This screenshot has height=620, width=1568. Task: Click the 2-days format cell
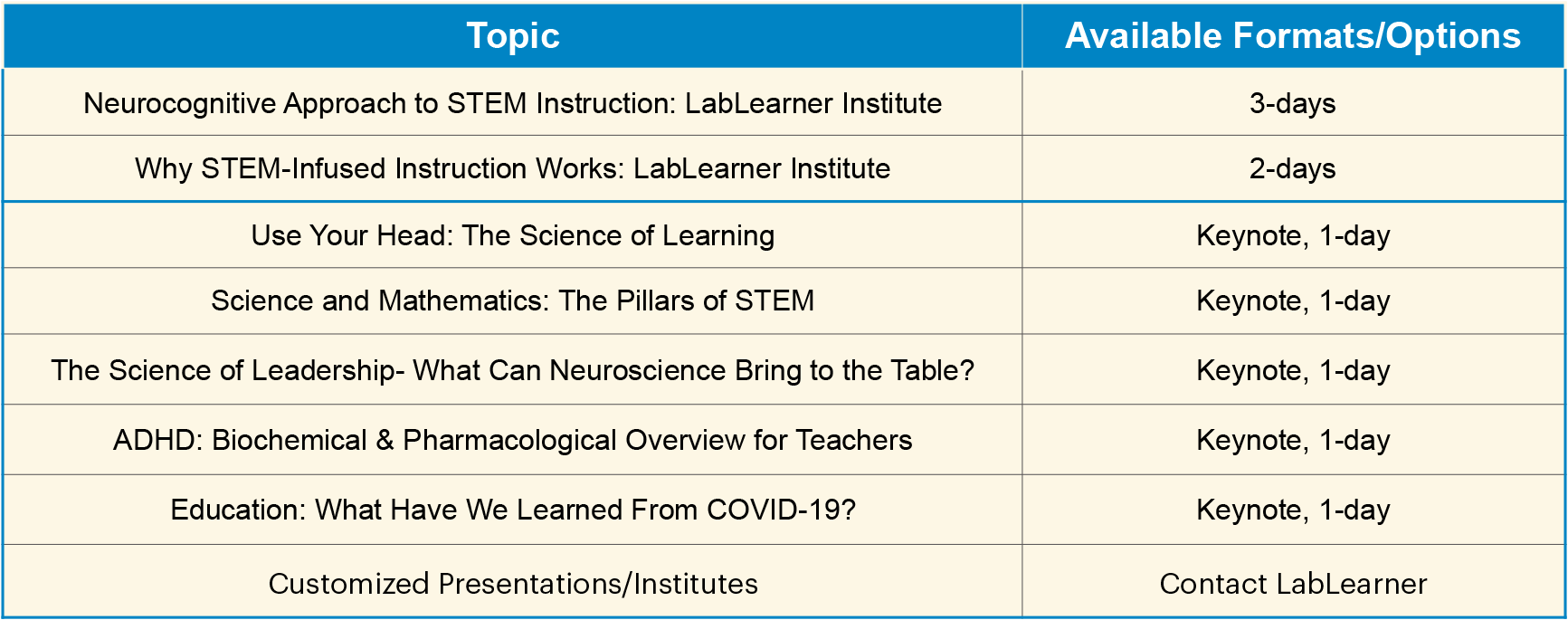pyautogui.click(x=1293, y=168)
